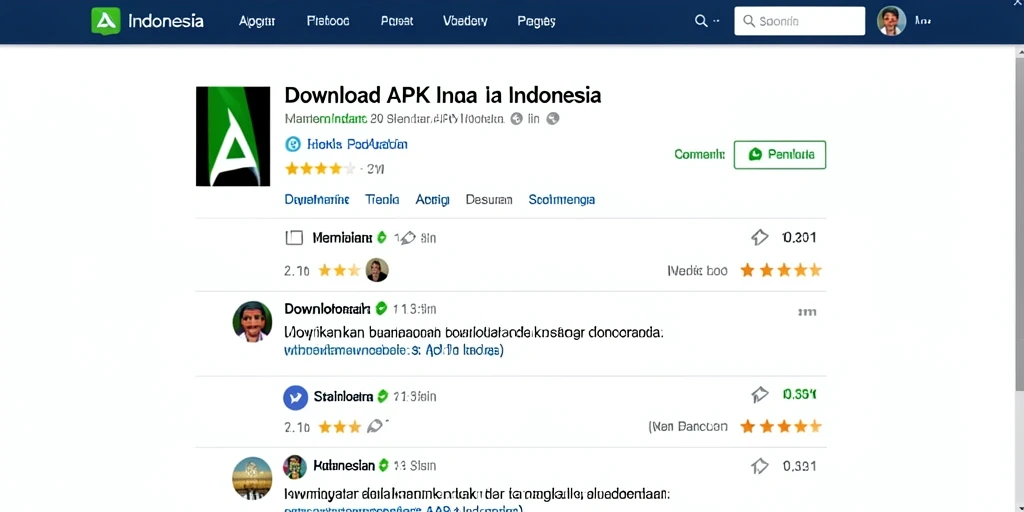Focus the Soonia search input field

click(799, 21)
